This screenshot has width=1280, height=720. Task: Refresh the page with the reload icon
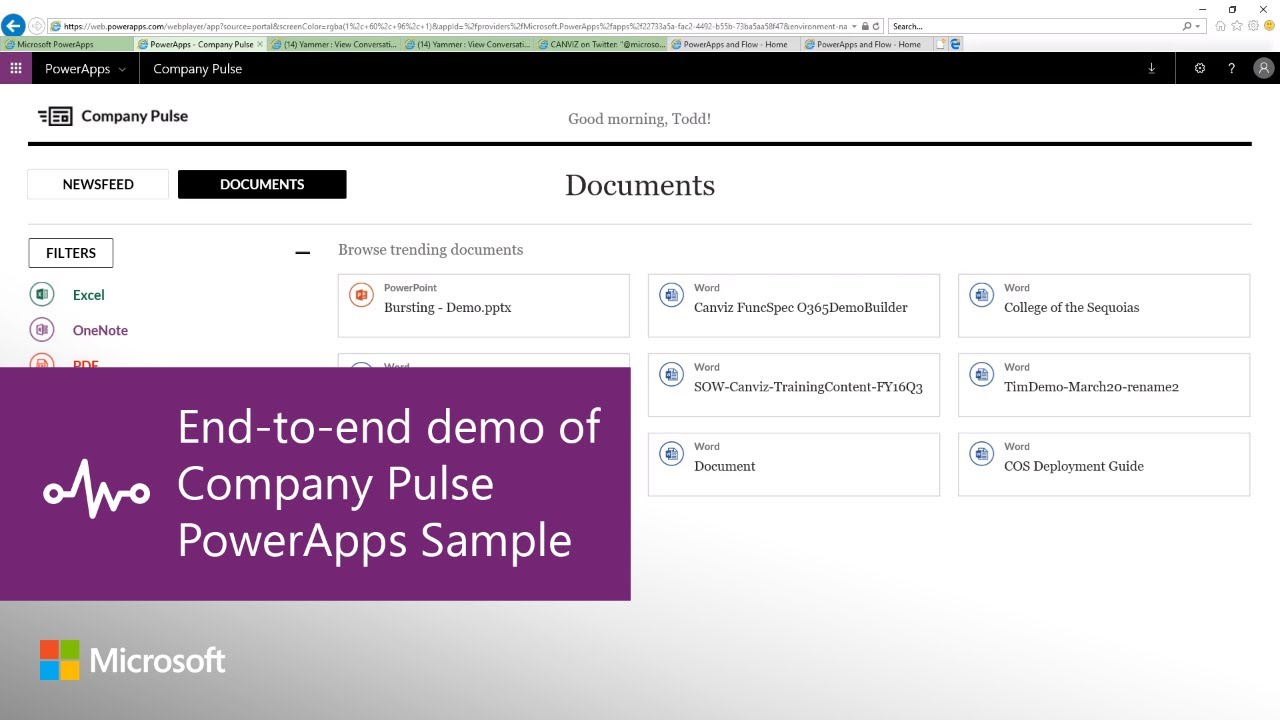point(877,26)
